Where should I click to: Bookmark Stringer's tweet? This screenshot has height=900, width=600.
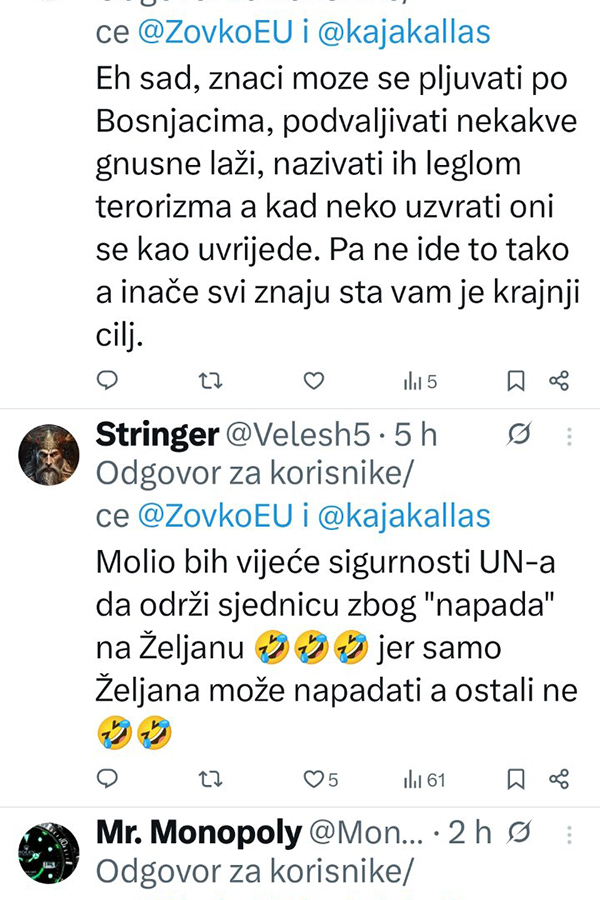click(516, 779)
